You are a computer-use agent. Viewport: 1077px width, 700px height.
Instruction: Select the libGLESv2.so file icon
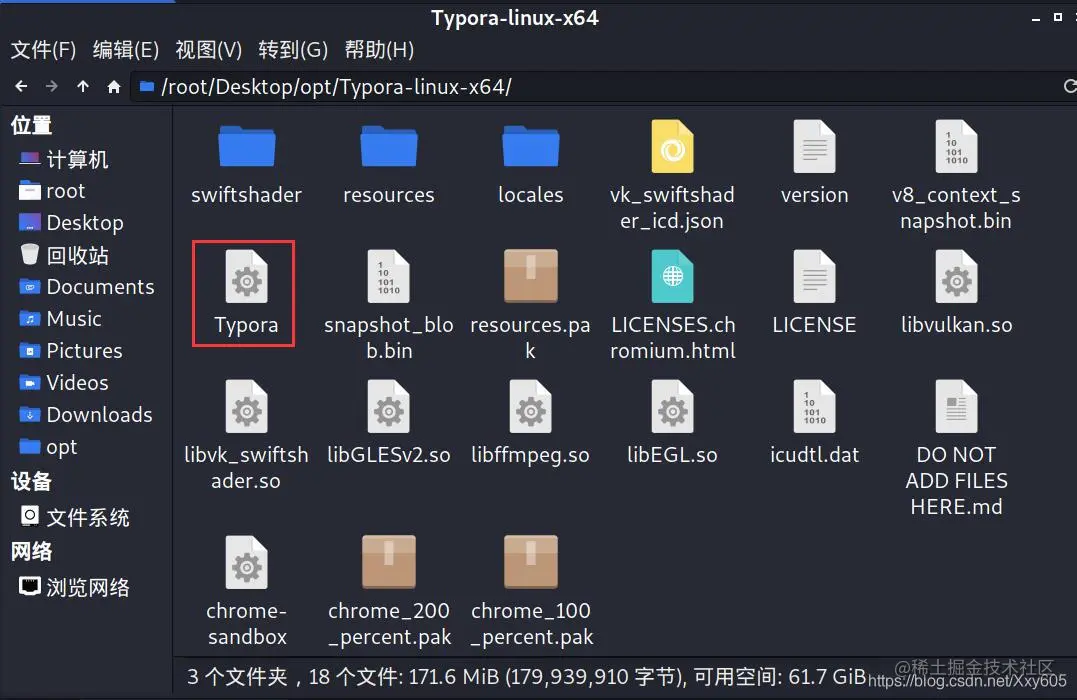[x=389, y=406]
